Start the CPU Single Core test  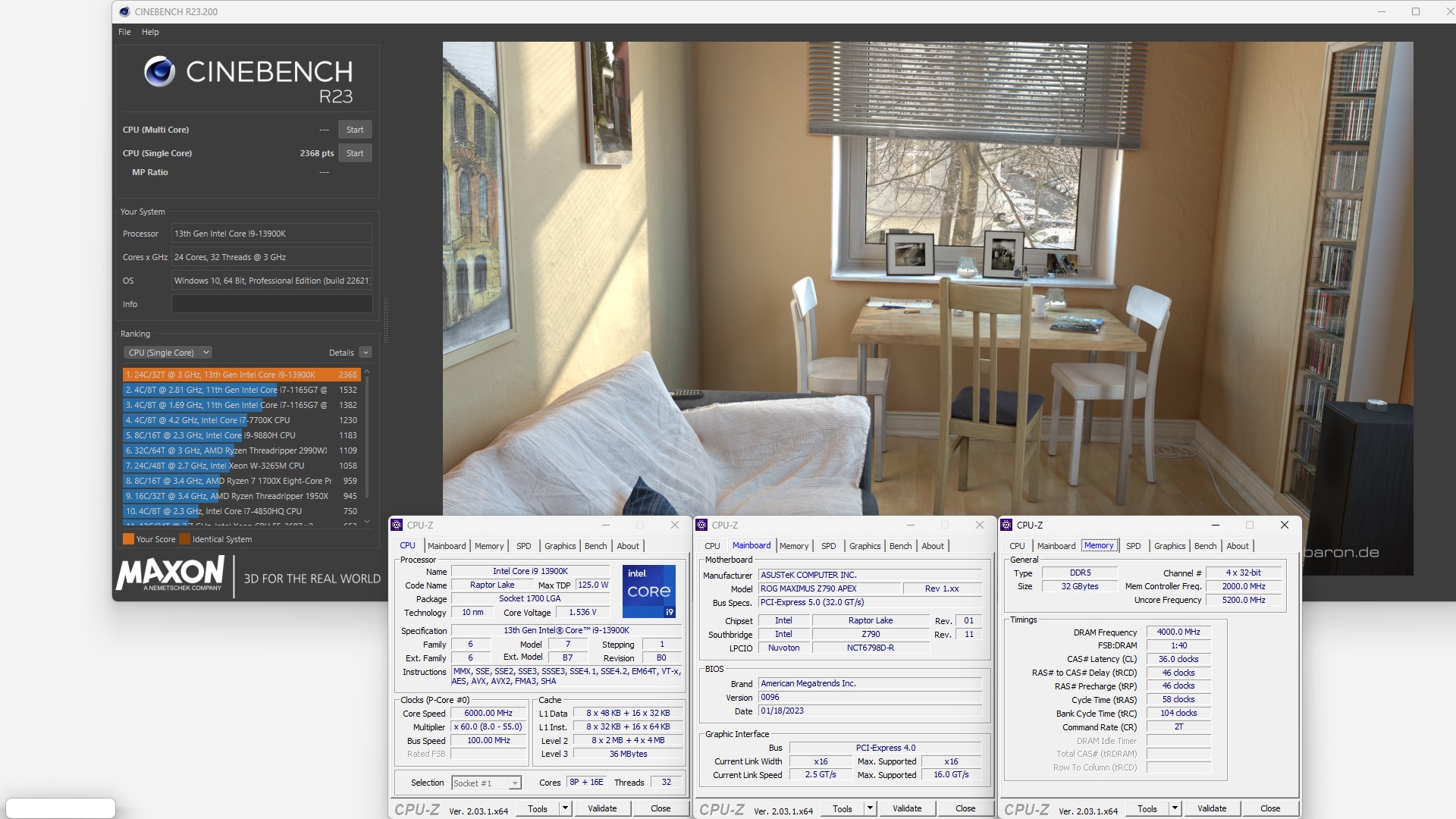355,153
